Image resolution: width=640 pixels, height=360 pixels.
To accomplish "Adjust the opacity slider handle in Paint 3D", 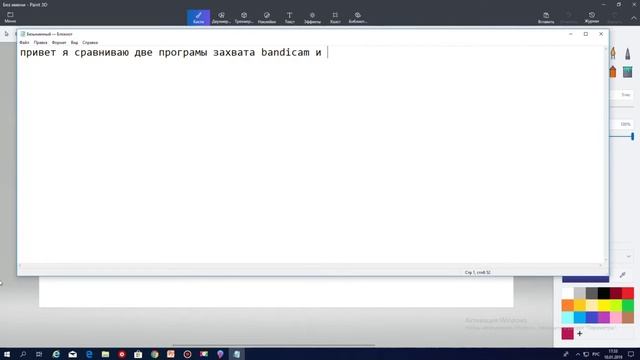I will (x=633, y=136).
